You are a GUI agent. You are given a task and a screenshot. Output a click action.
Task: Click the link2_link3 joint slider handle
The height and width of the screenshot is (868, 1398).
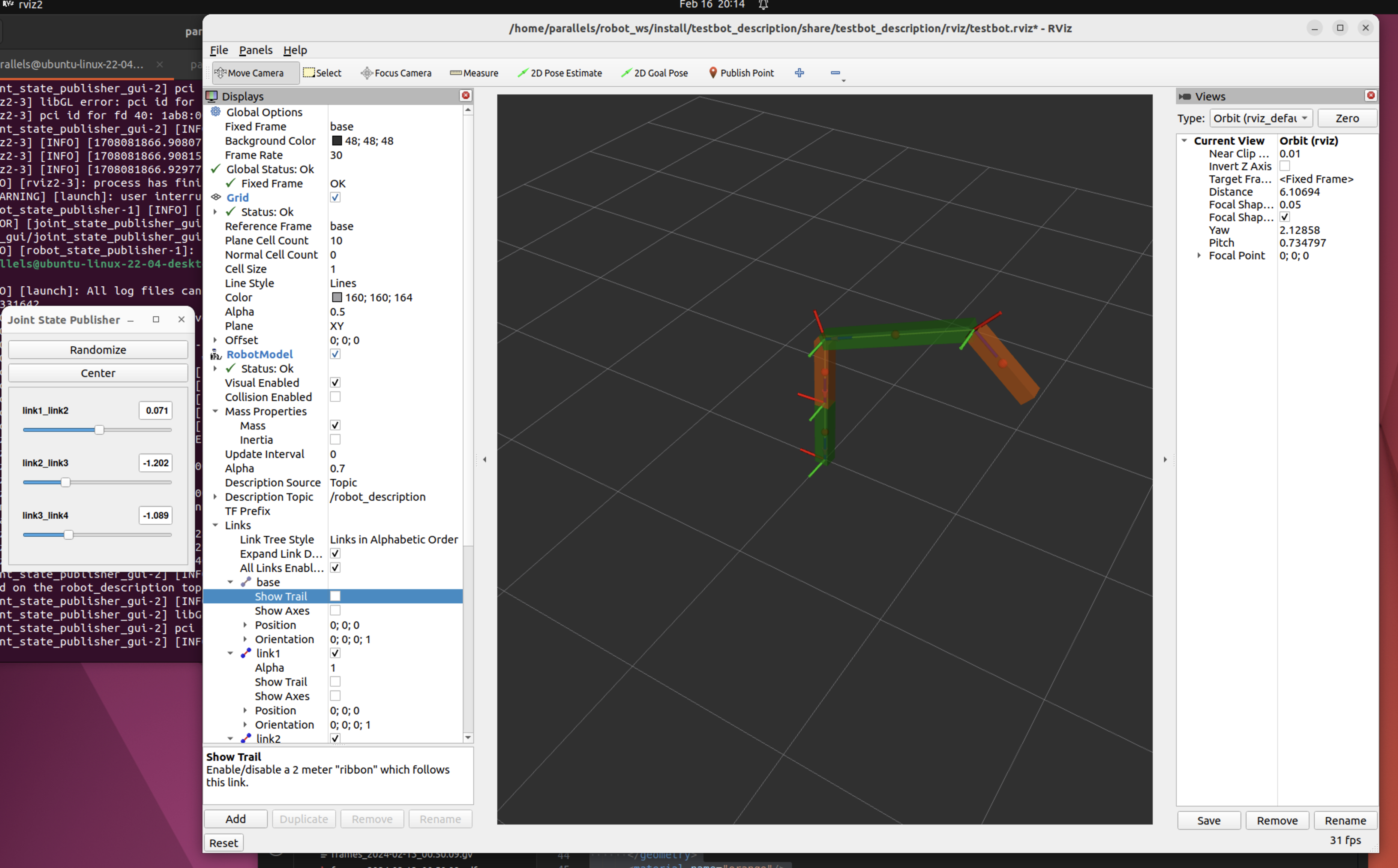[x=66, y=482]
